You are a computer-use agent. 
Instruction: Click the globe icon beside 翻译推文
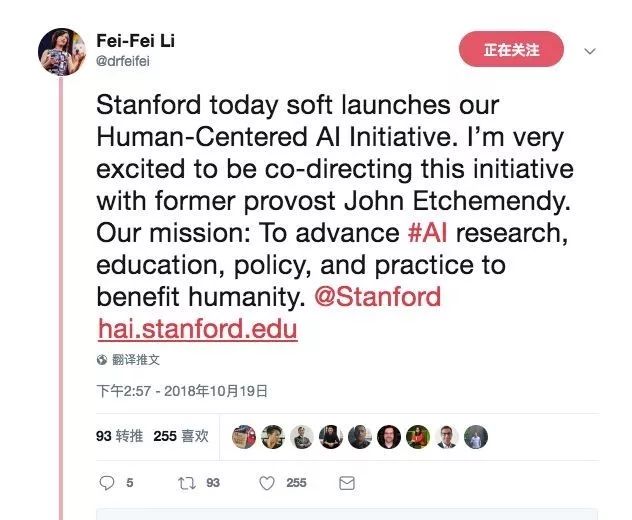102,360
